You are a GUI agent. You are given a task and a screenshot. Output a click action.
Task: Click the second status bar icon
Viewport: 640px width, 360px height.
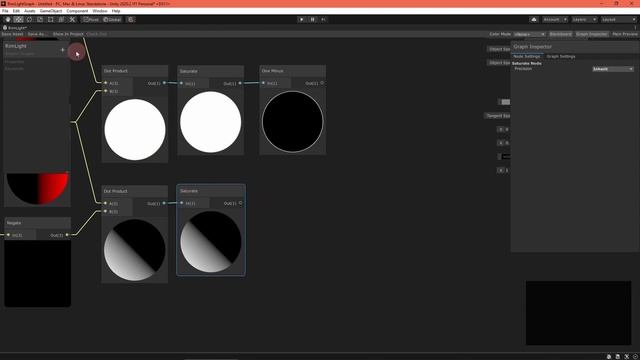618,357
